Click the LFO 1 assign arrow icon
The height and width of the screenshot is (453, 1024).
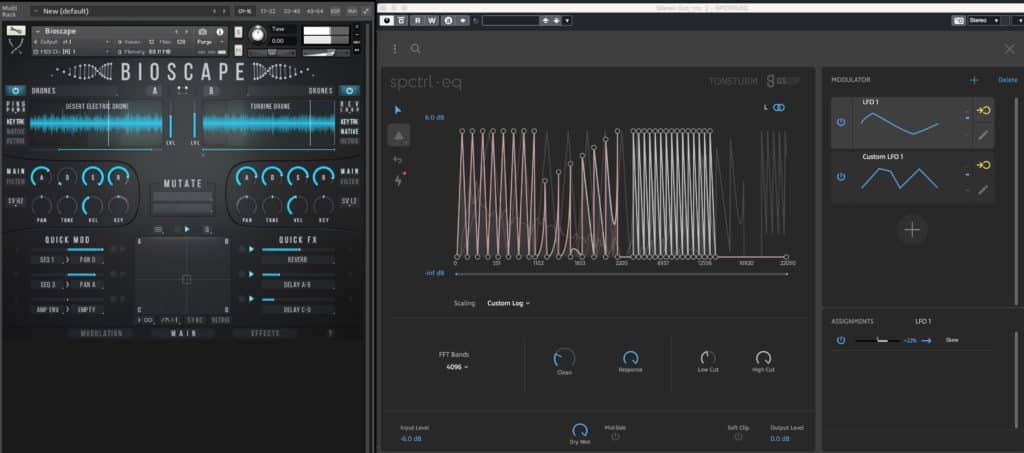pyautogui.click(x=983, y=110)
